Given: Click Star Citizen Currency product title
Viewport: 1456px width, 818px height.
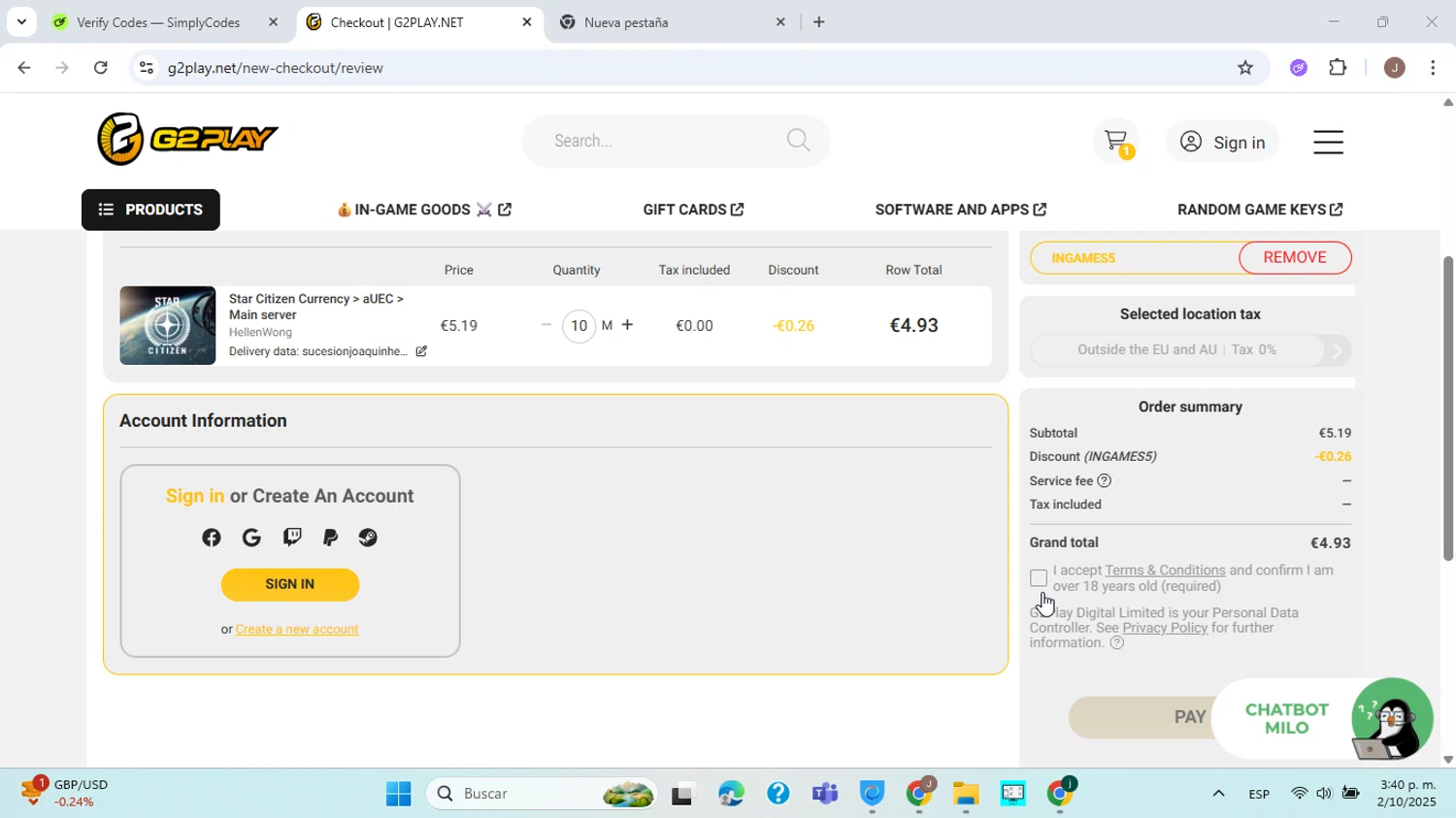Looking at the screenshot, I should click(316, 307).
